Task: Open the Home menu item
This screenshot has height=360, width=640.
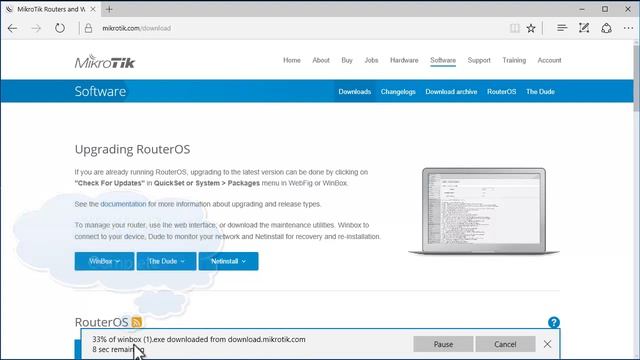Action: [292, 60]
